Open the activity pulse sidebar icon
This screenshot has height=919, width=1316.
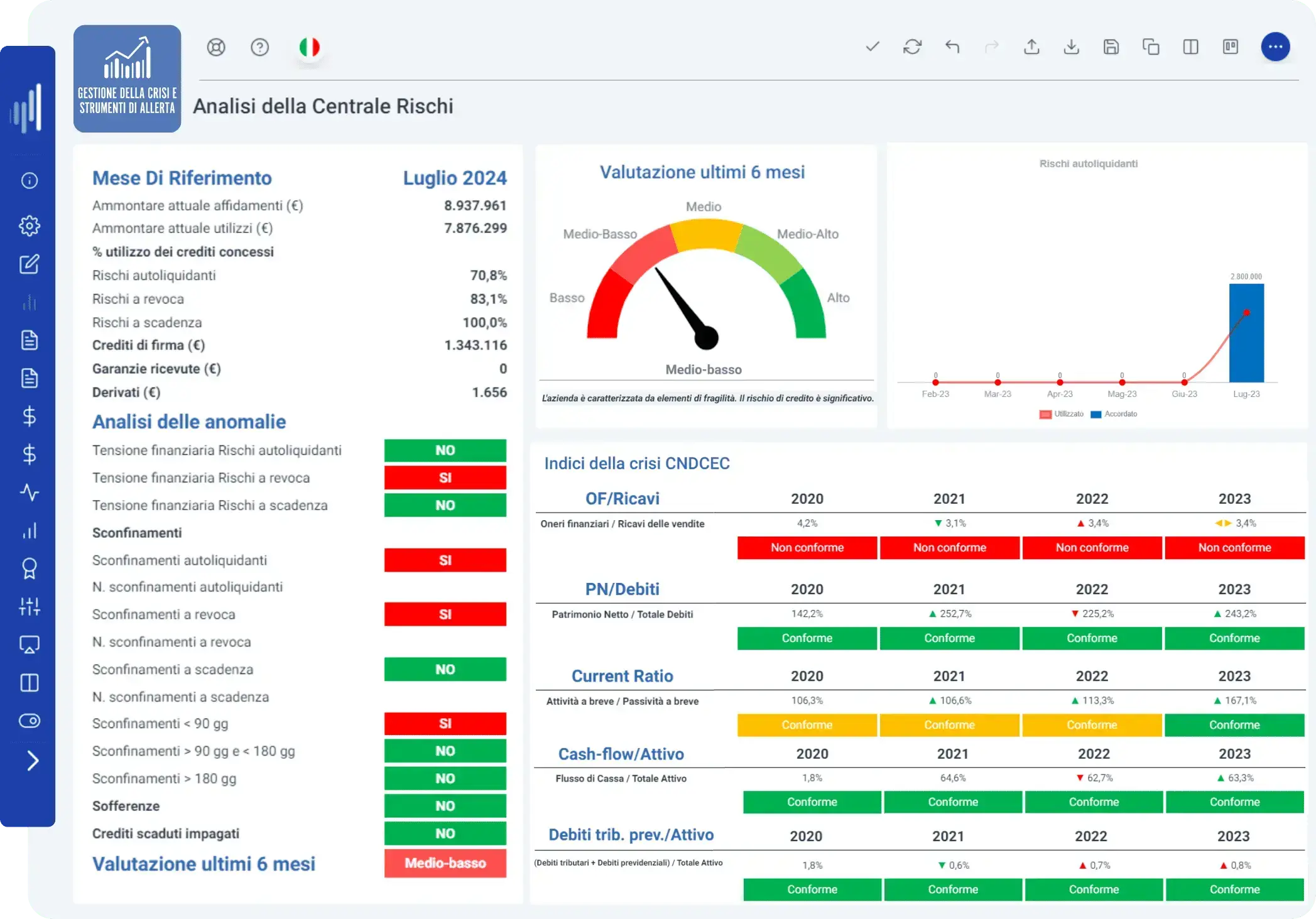coord(30,492)
